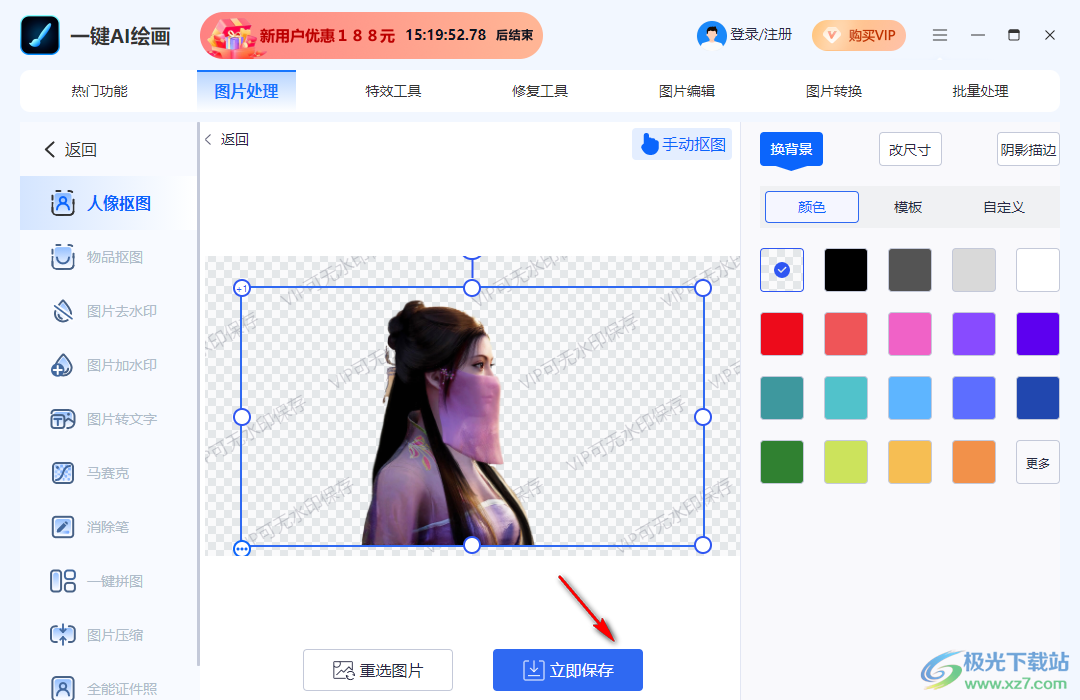1080x700 pixels.
Task: Click the VIP diamond icon
Action: 832,35
